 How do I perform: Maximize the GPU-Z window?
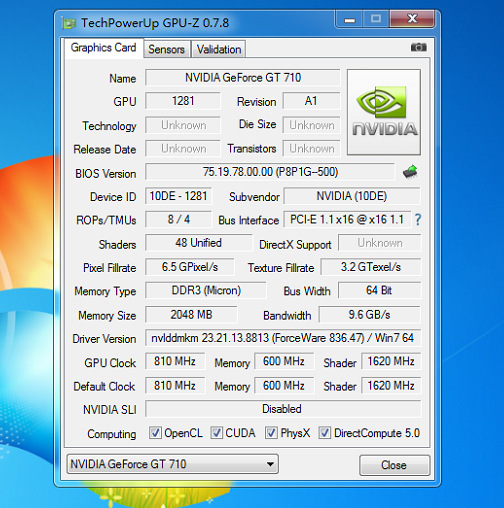click(x=376, y=19)
